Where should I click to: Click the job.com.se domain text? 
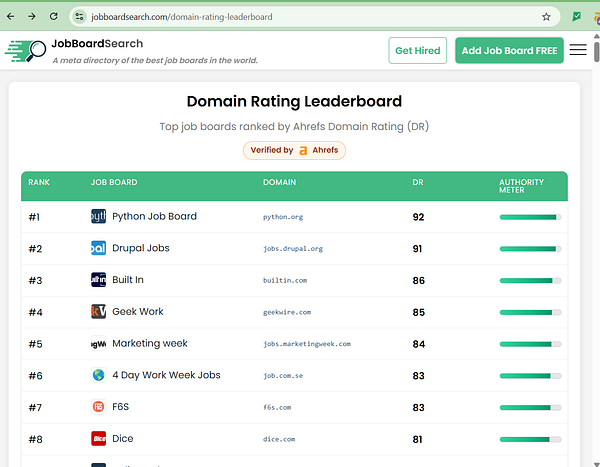tap(283, 376)
